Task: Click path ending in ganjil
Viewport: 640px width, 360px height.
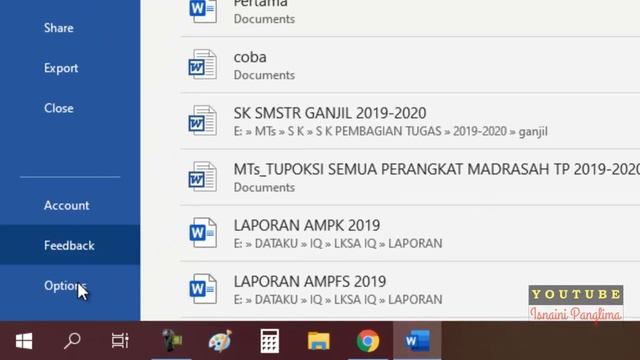Action: tap(390, 131)
